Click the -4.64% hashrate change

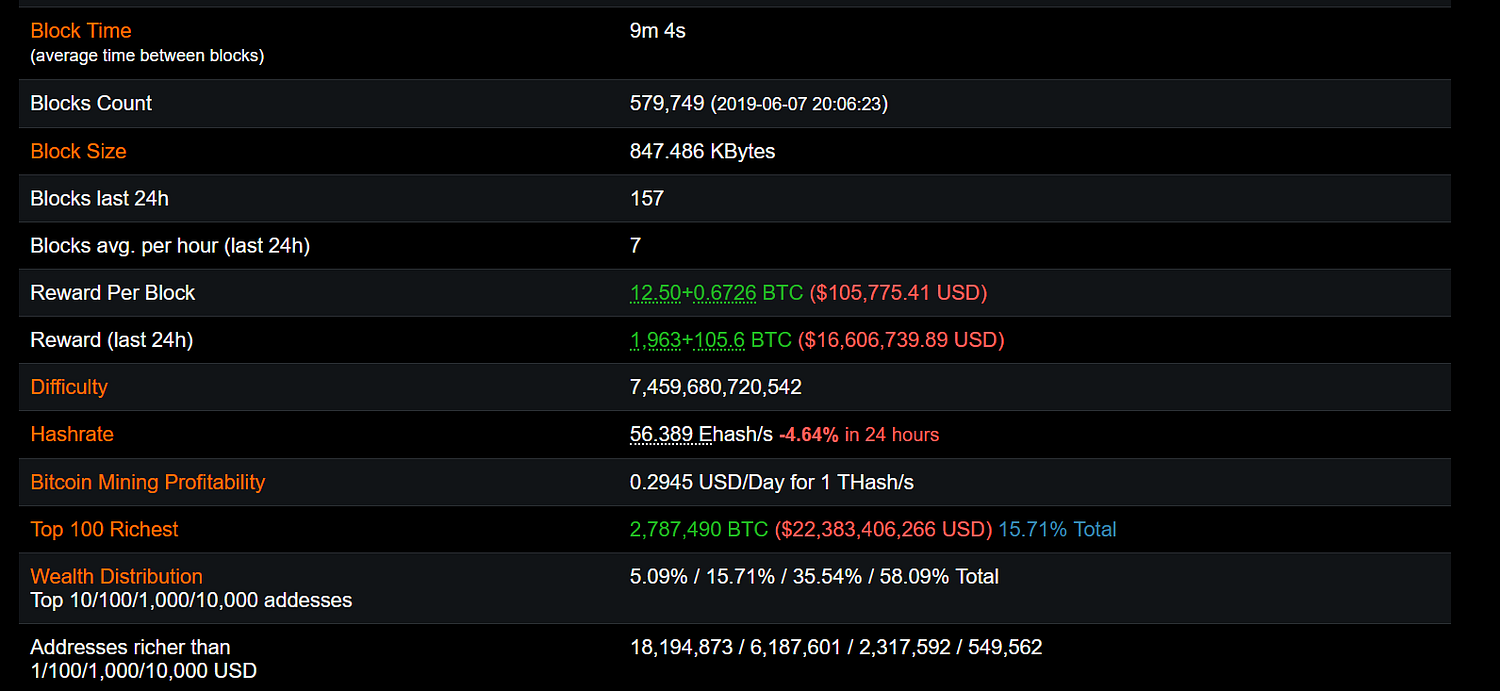pyautogui.click(x=809, y=434)
